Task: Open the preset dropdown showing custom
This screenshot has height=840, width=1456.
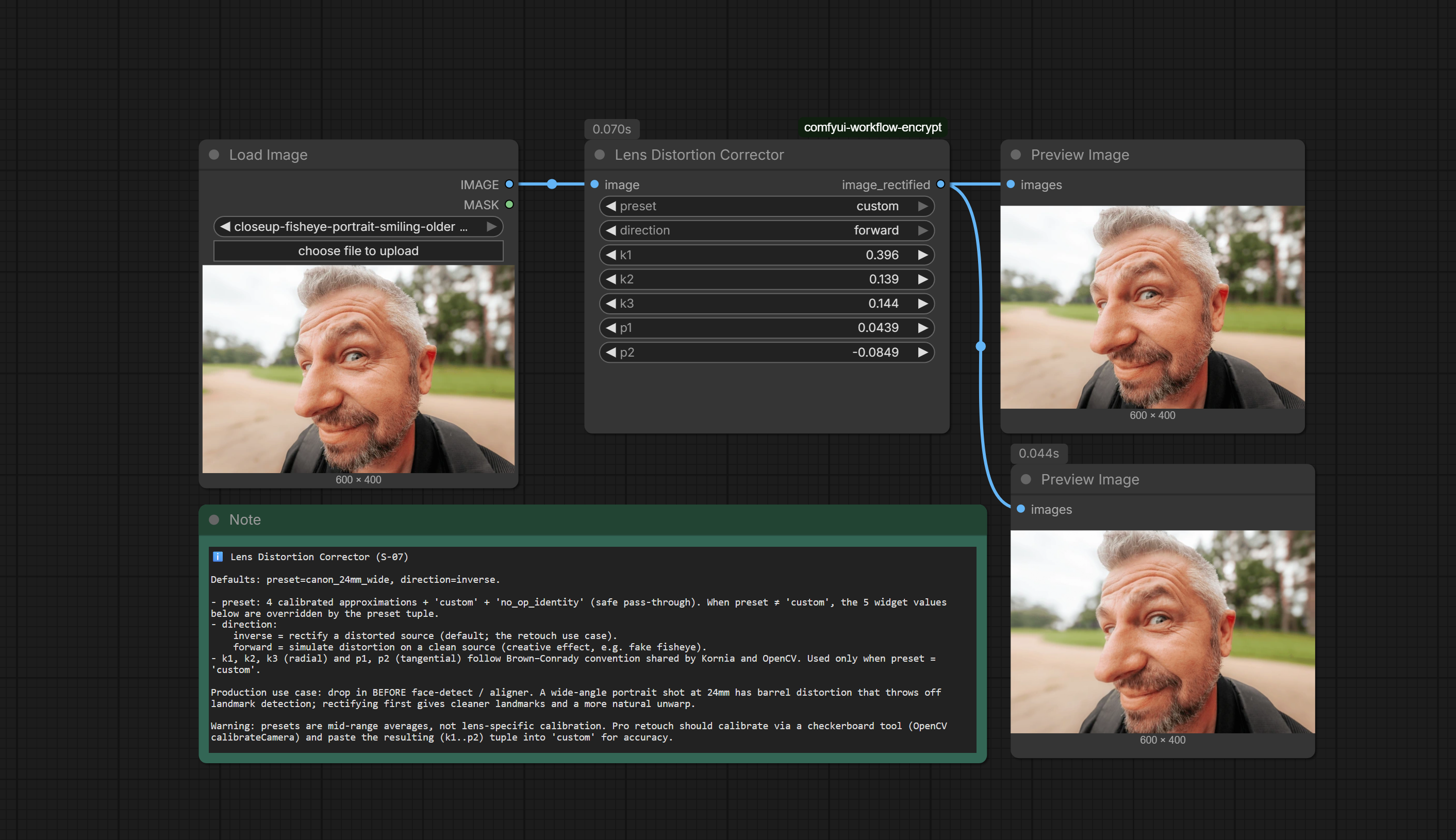Action: pos(766,206)
